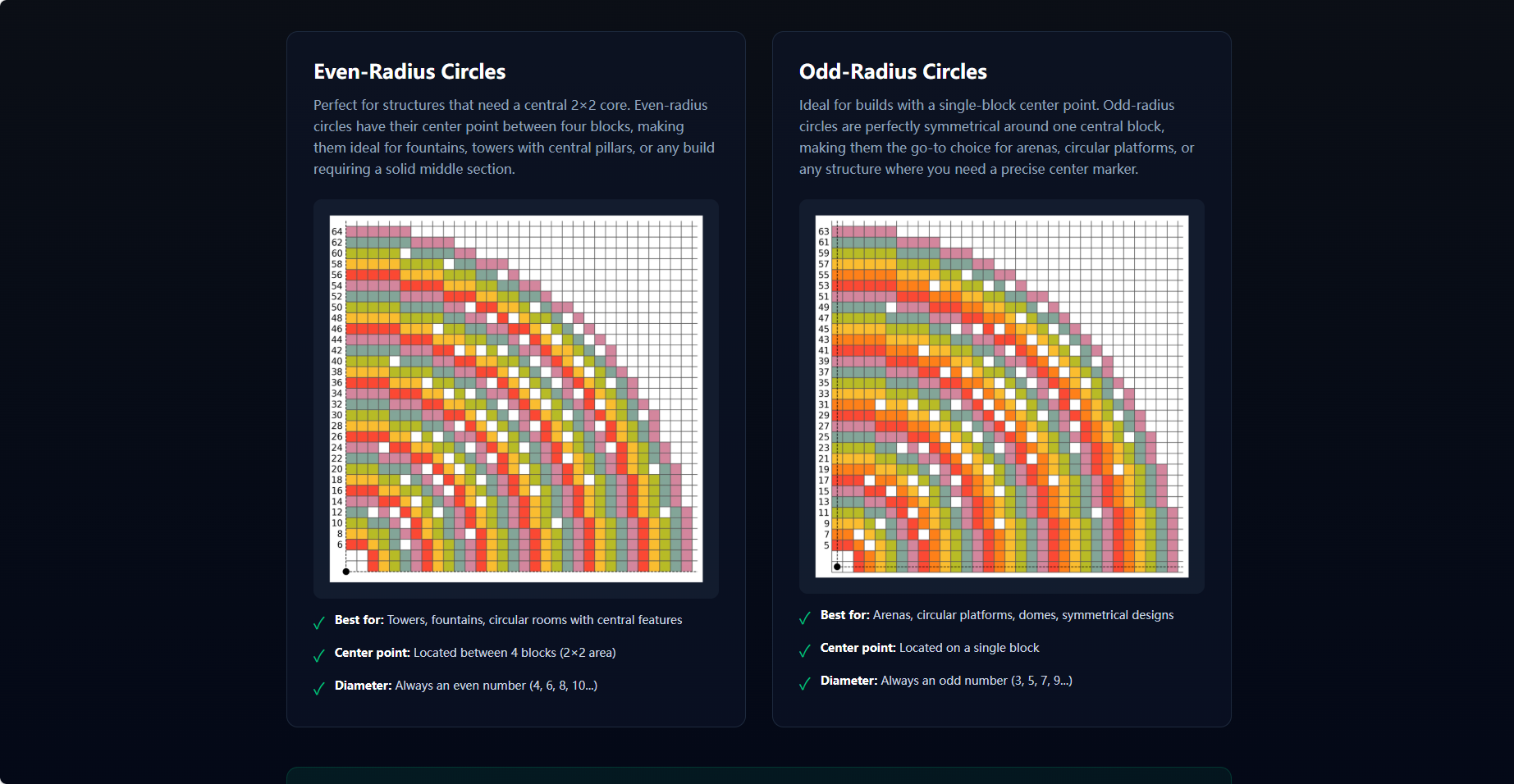Screen dimensions: 1514x784
Task: Click the Odd-Radius Circles heading
Action: pos(893,71)
